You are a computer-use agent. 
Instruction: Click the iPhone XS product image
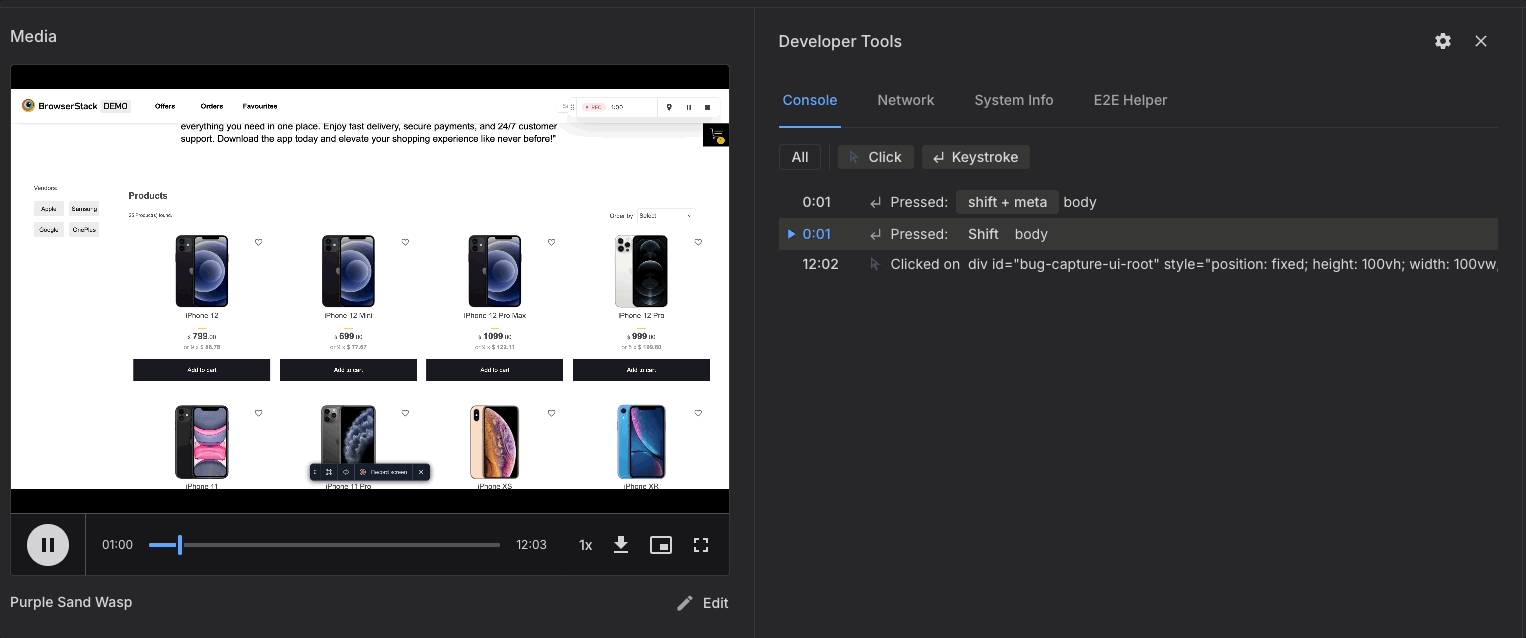[495, 442]
